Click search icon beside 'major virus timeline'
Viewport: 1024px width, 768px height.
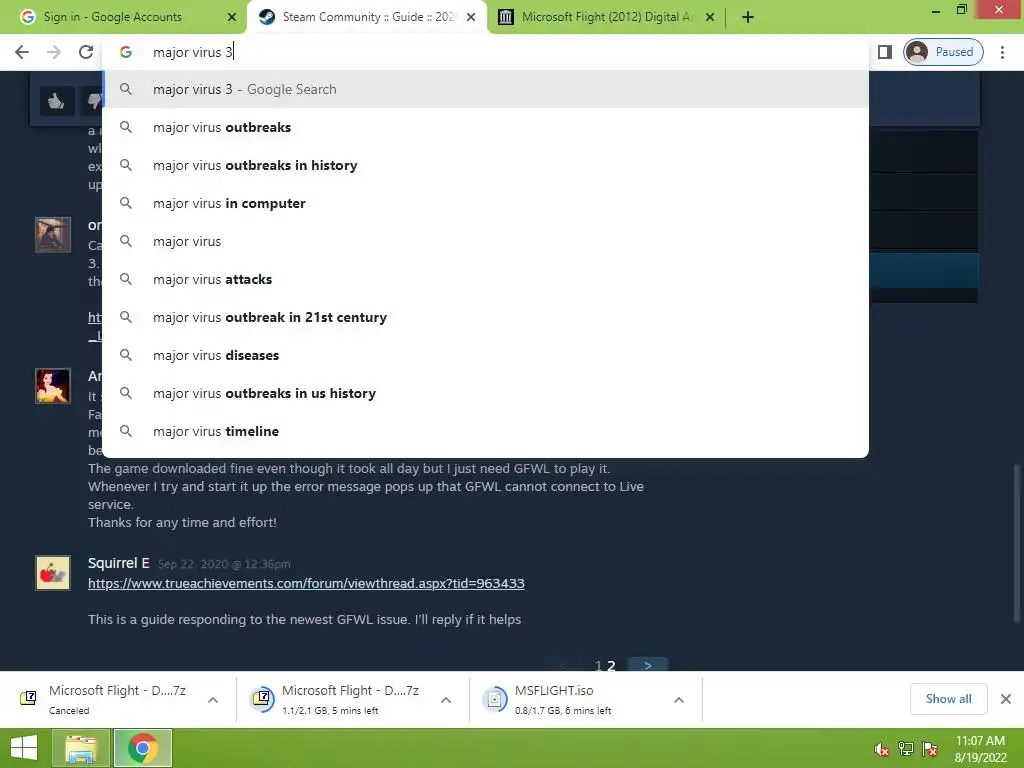pos(126,431)
